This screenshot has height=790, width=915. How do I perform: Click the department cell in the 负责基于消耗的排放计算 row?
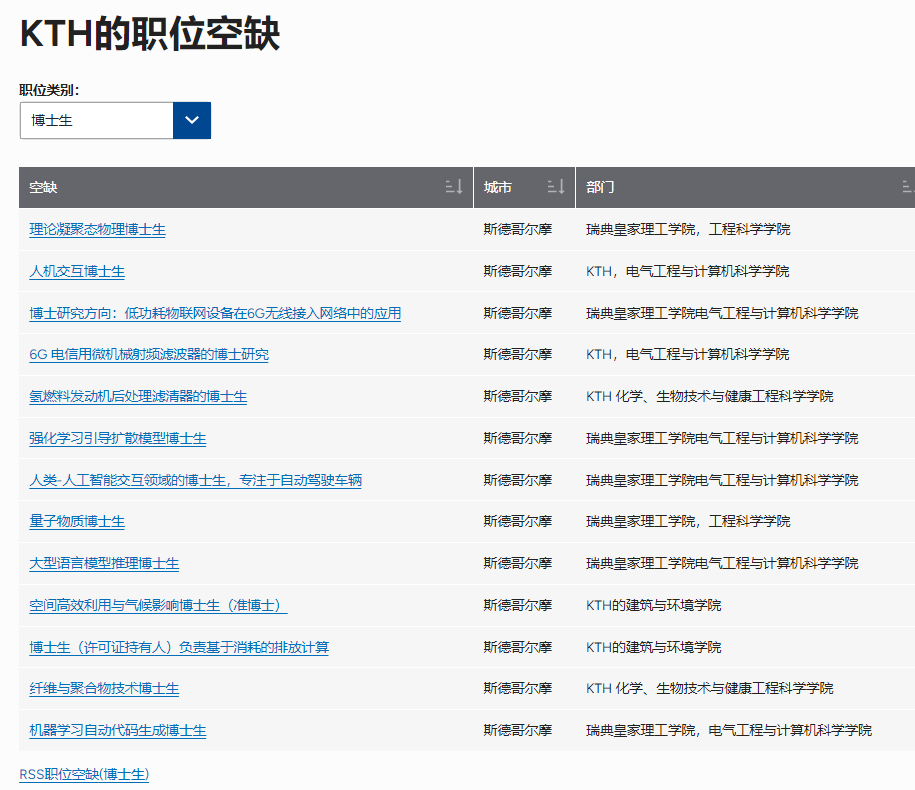[654, 647]
